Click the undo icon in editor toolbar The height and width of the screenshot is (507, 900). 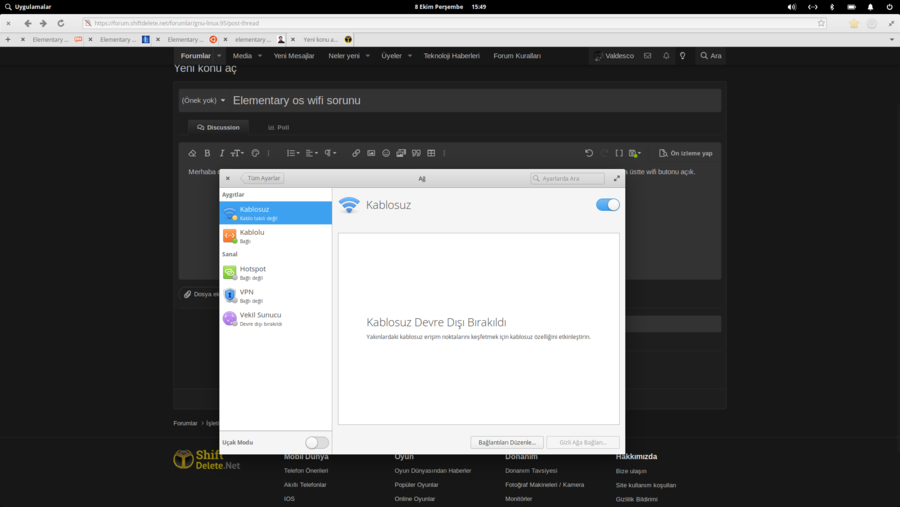tap(589, 153)
